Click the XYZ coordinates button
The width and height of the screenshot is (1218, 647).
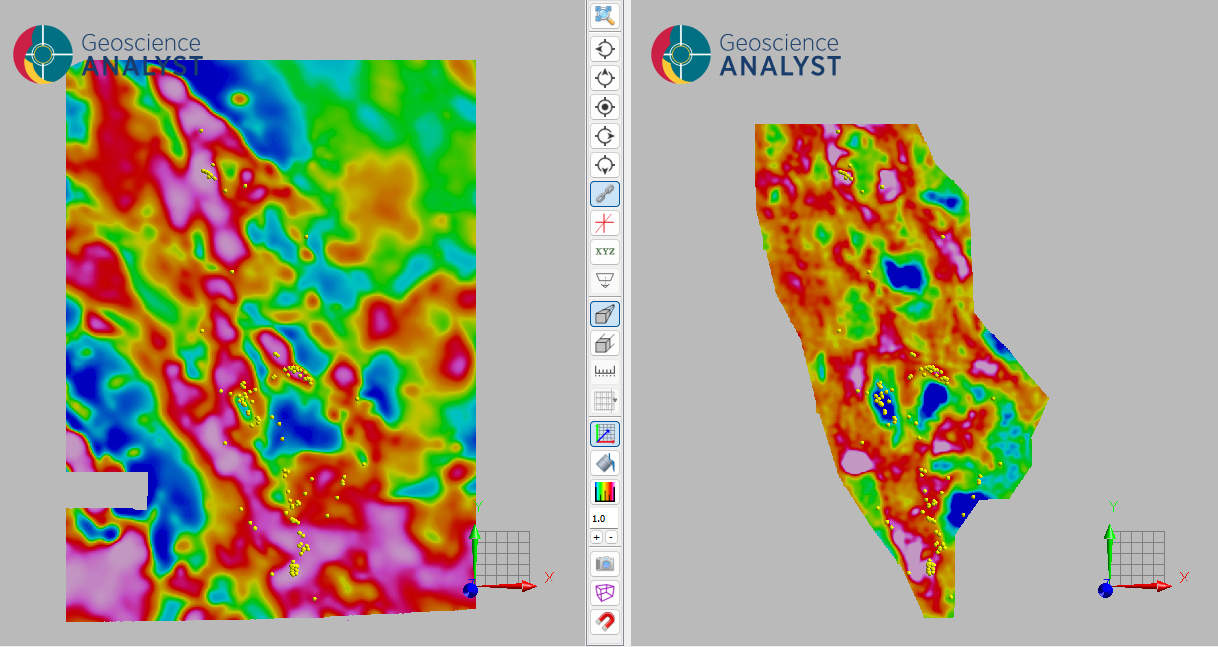(605, 252)
